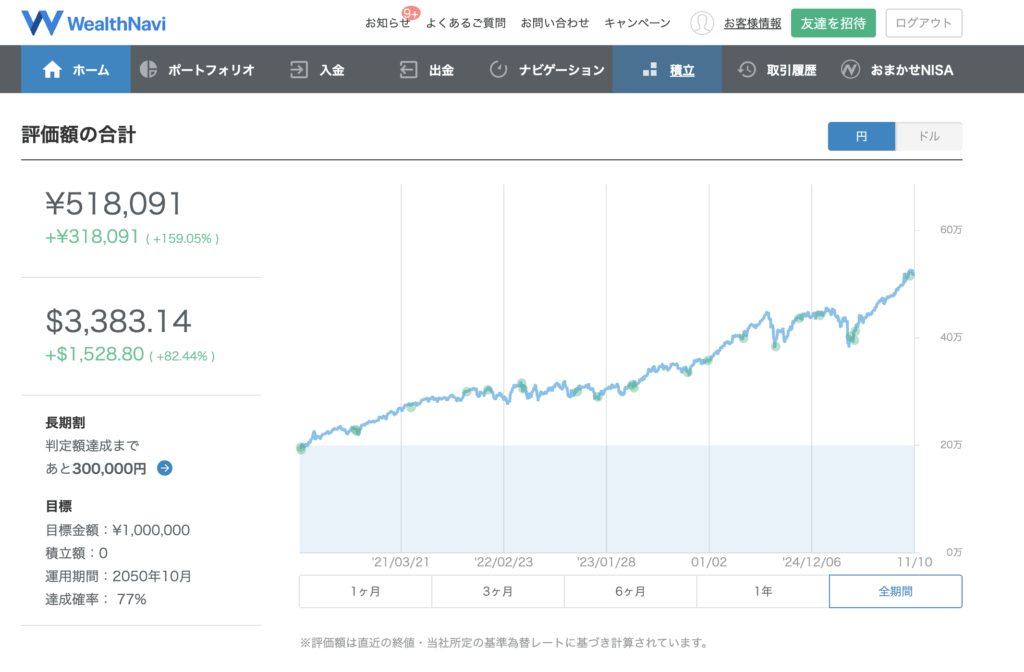Select the 全期間 chart range
1024x672 pixels.
[895, 591]
